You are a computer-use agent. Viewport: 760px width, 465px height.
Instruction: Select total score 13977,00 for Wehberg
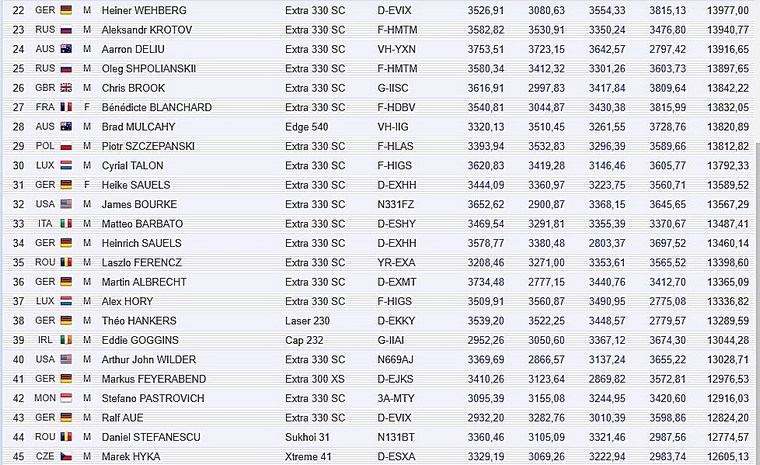point(728,10)
